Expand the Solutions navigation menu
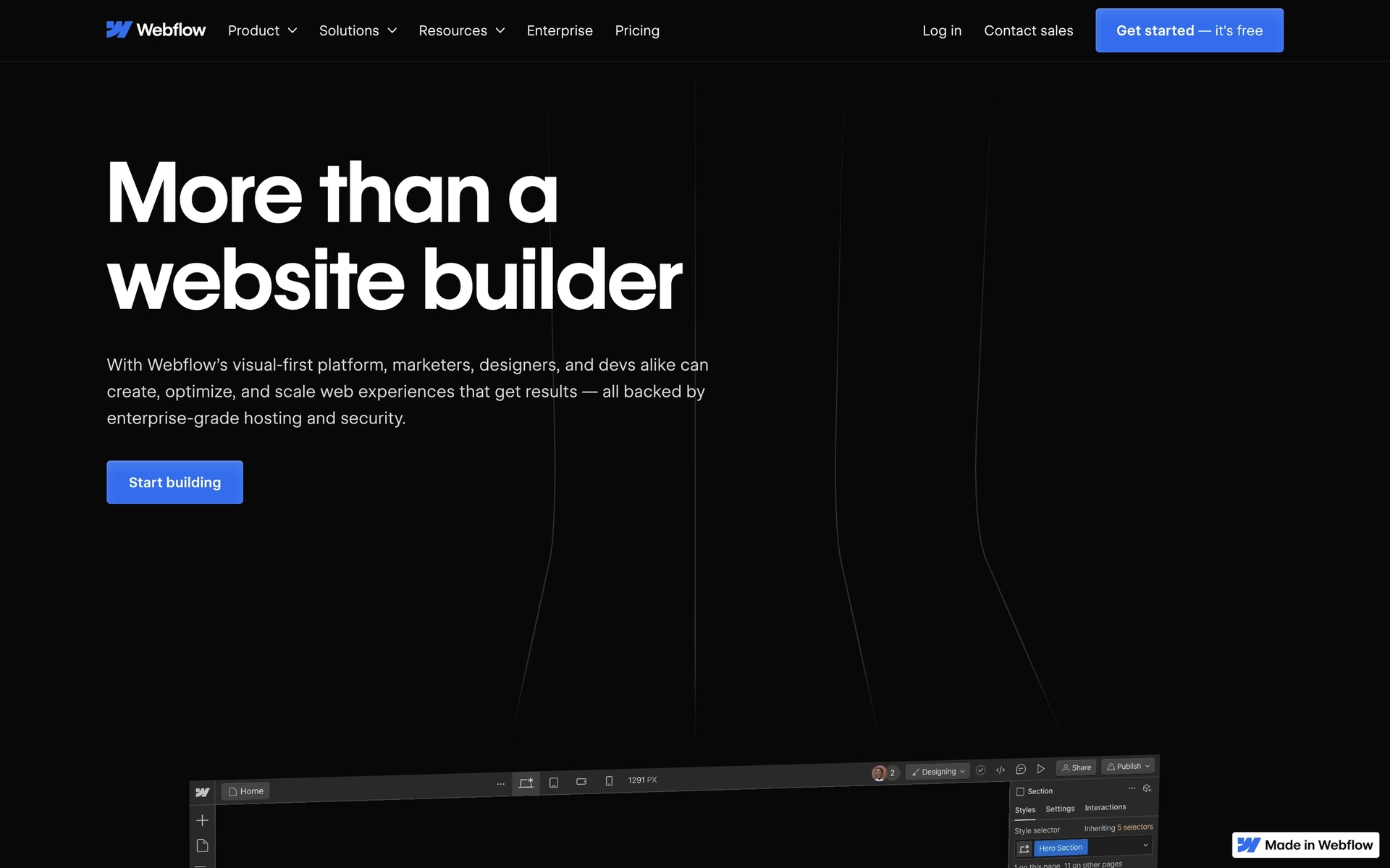Screen dimensions: 1390x868 (358, 30)
